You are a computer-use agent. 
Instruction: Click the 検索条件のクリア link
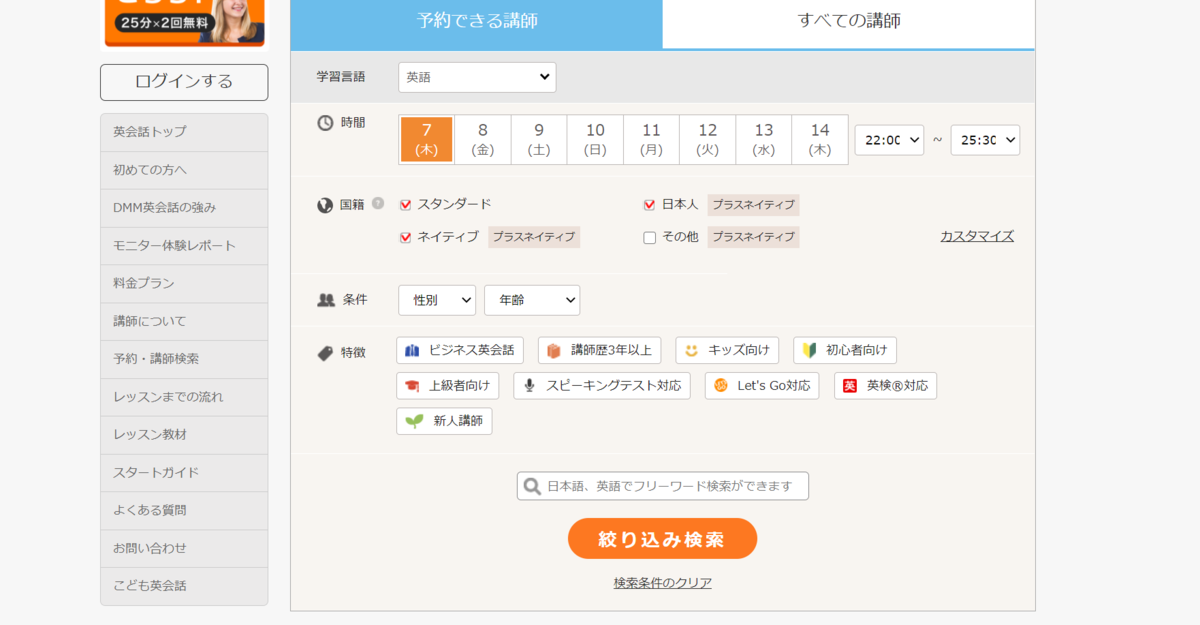coord(663,583)
